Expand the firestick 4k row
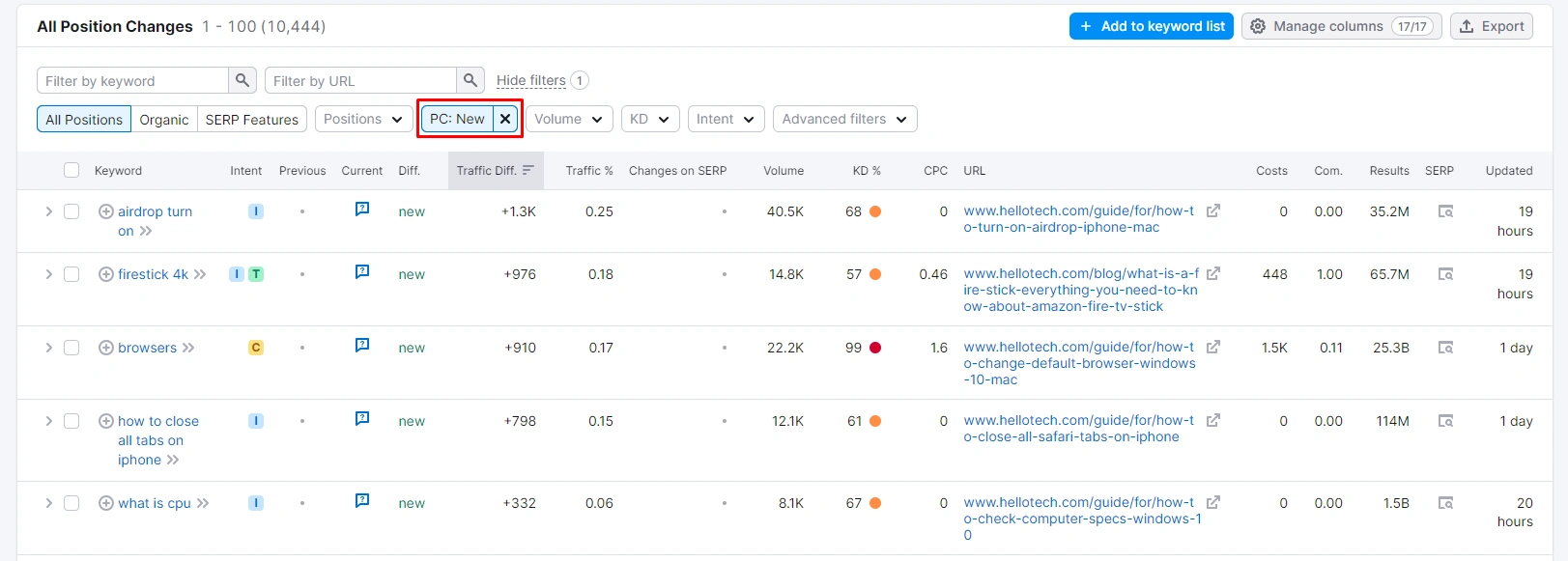The width and height of the screenshot is (1568, 561). tap(48, 274)
